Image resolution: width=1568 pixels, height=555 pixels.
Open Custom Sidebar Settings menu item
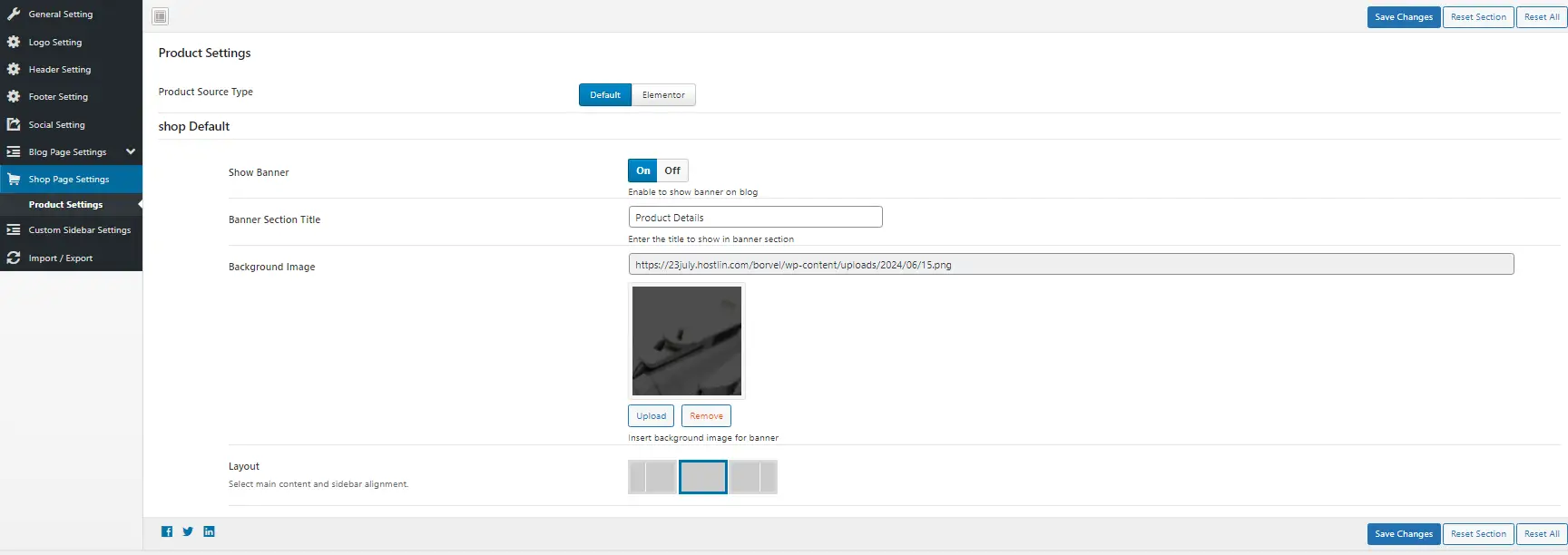point(80,230)
